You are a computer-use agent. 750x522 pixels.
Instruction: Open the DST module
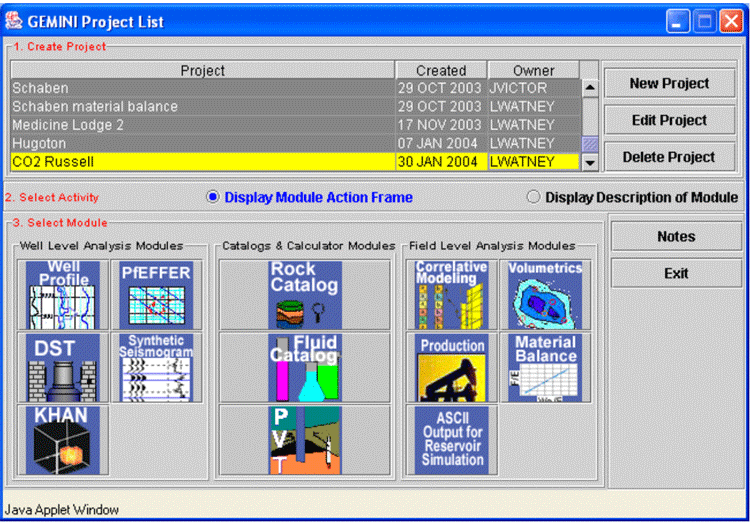point(63,367)
